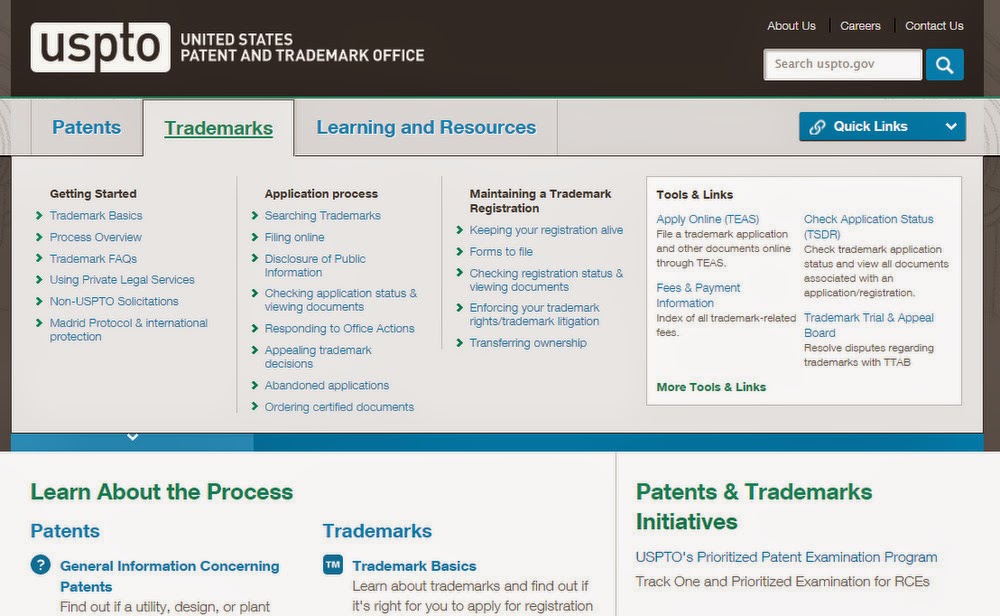The image size is (1000, 616).
Task: Open the Careers link
Action: point(860,26)
